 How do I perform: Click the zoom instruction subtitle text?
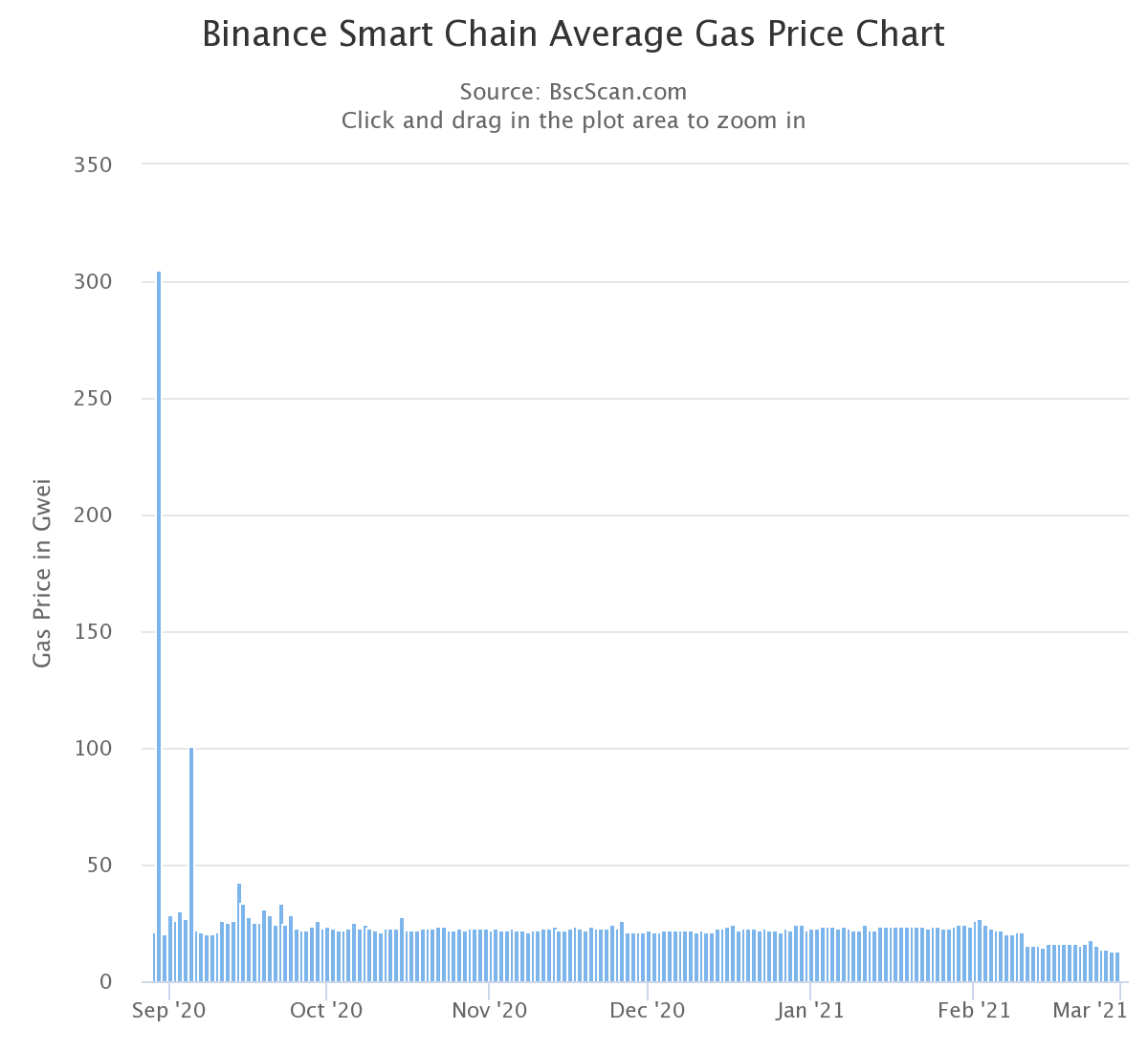(574, 121)
